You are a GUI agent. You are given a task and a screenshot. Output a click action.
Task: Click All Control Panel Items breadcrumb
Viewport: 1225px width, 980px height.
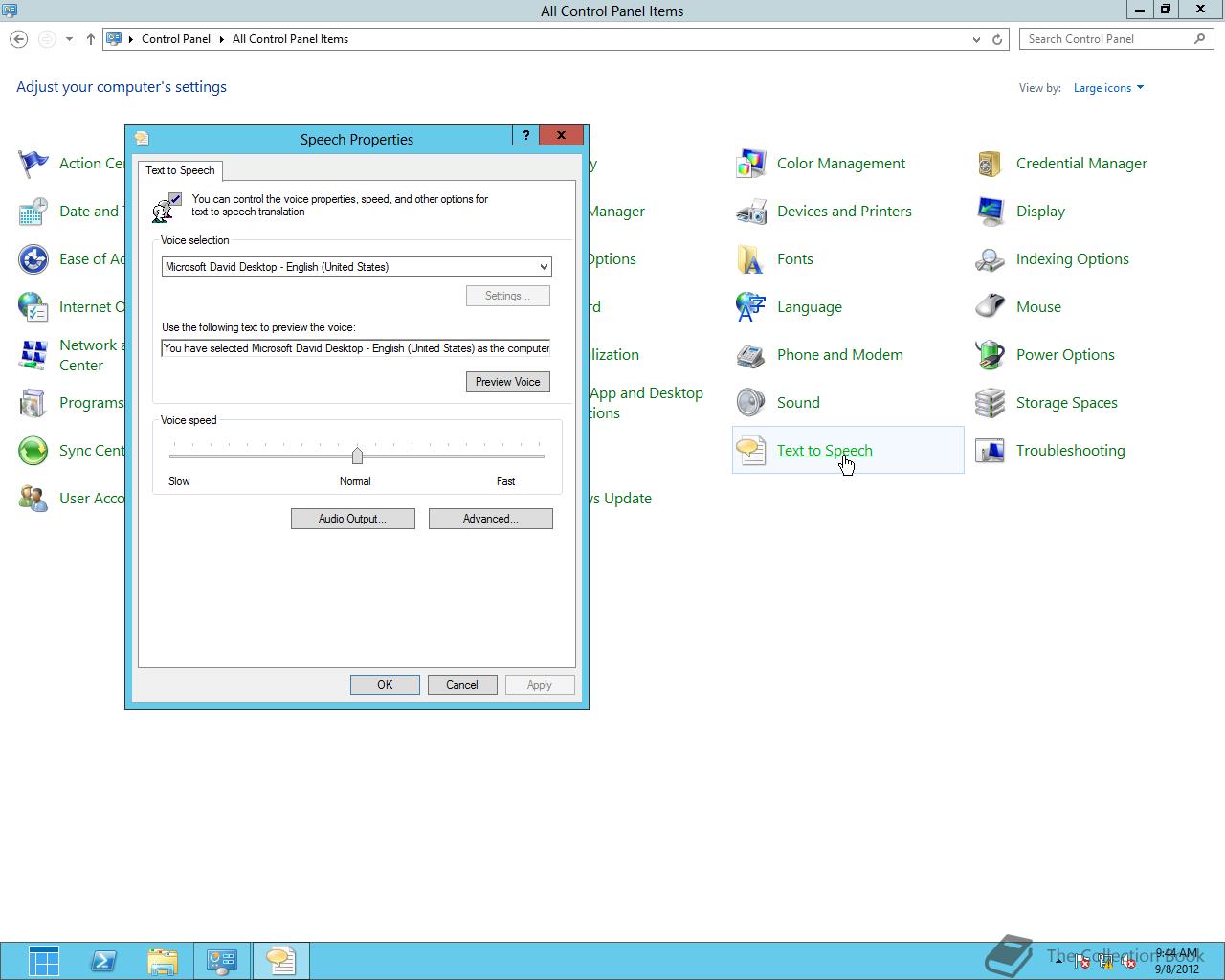290,39
